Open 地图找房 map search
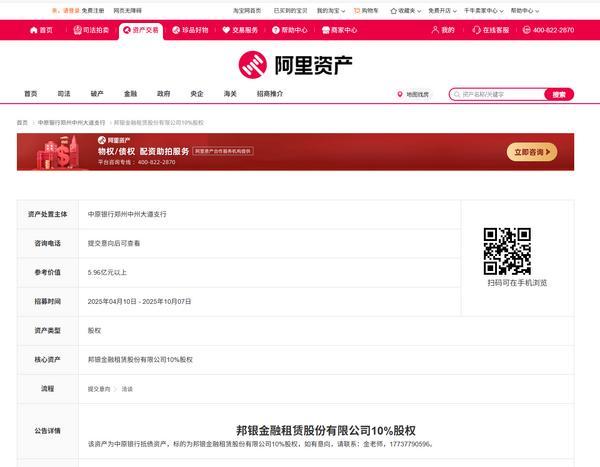 (x=413, y=94)
